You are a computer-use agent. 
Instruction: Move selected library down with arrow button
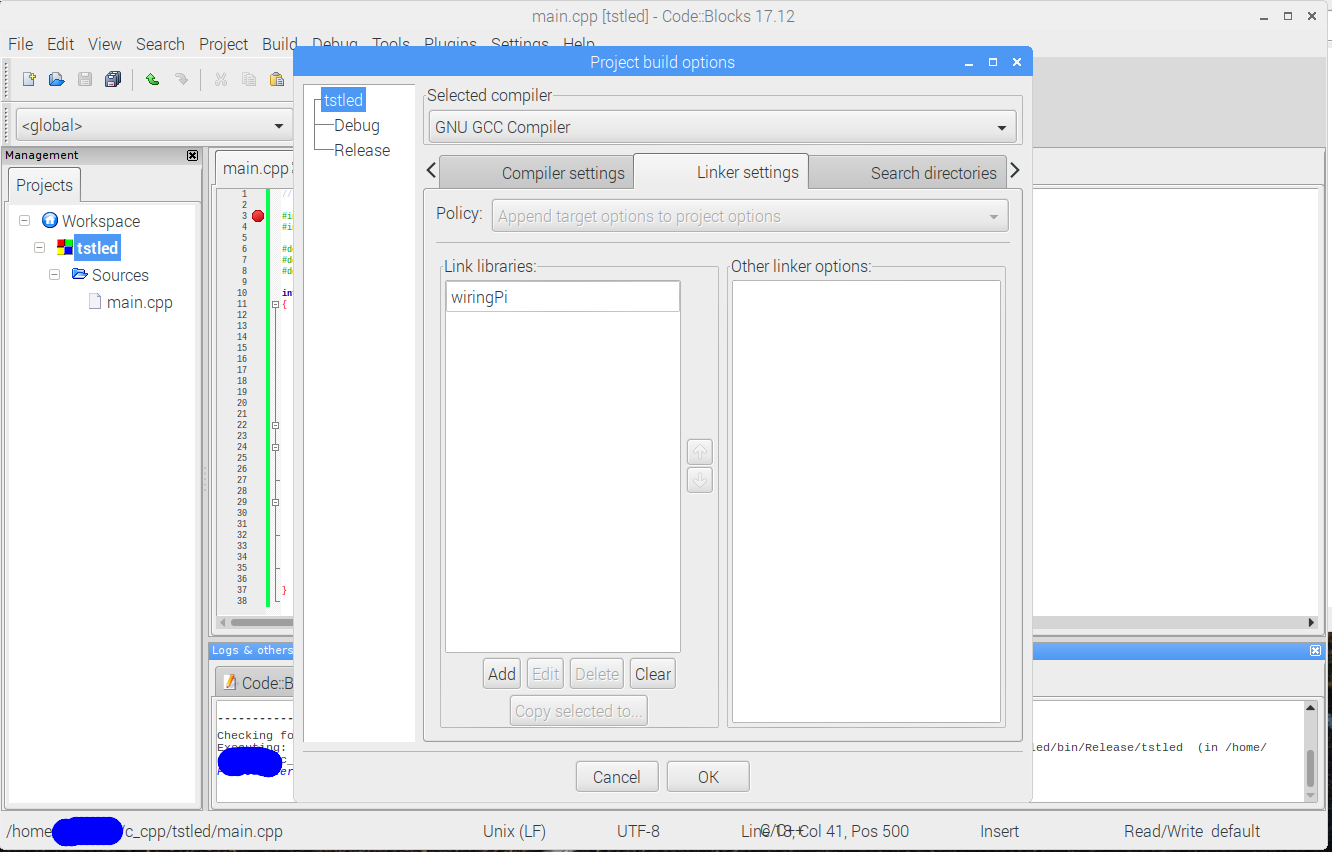click(x=700, y=480)
